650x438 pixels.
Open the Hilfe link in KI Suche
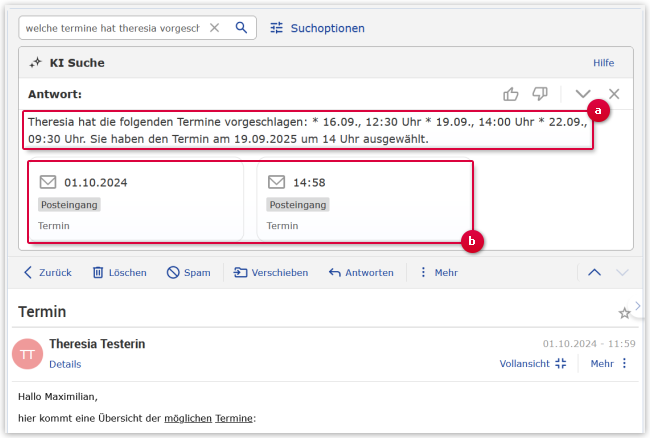(603, 63)
